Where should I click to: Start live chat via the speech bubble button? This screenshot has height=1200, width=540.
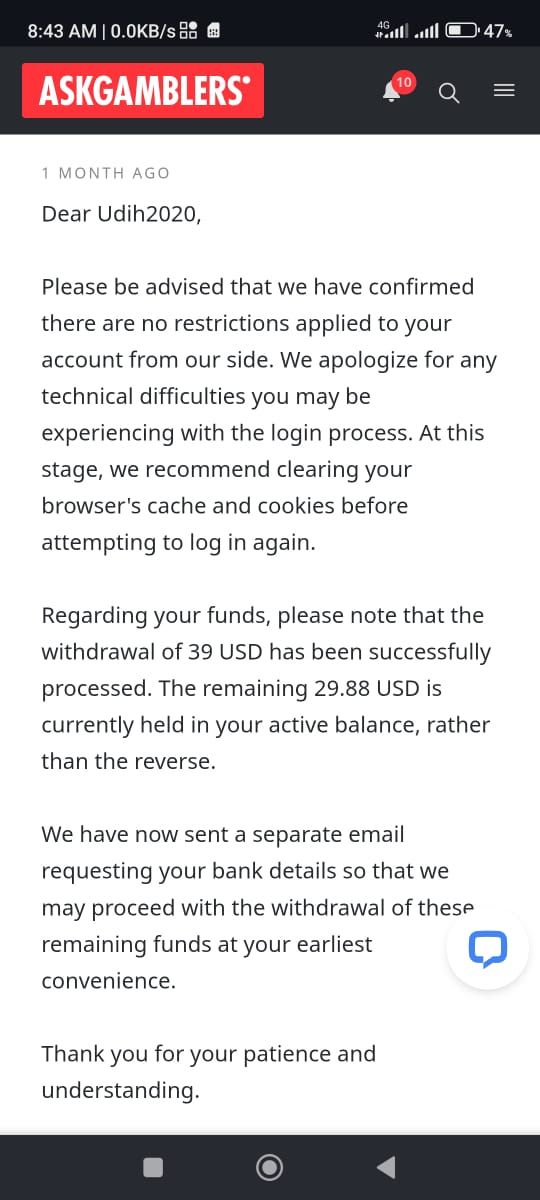(x=487, y=948)
